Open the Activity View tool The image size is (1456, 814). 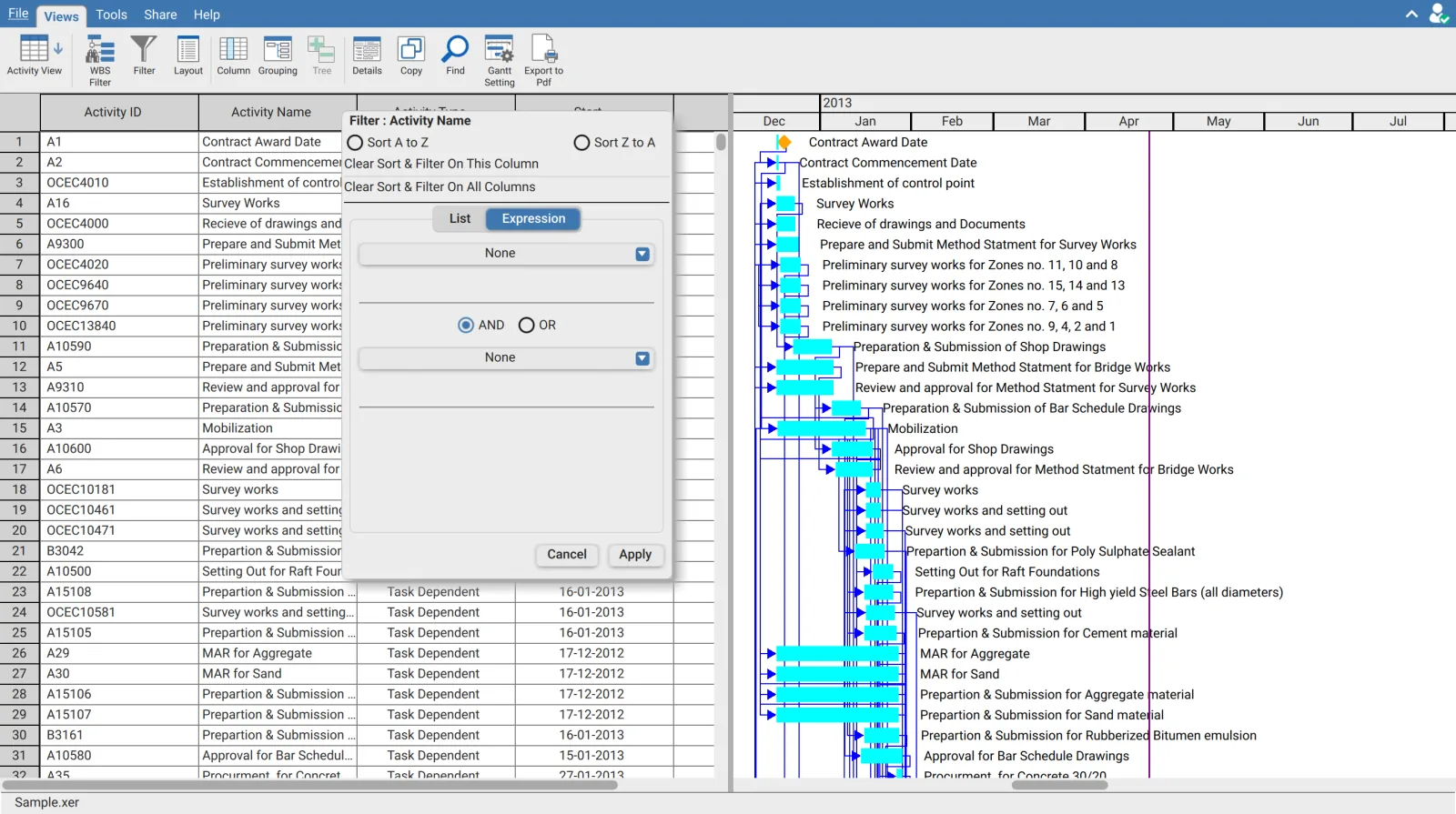click(35, 55)
